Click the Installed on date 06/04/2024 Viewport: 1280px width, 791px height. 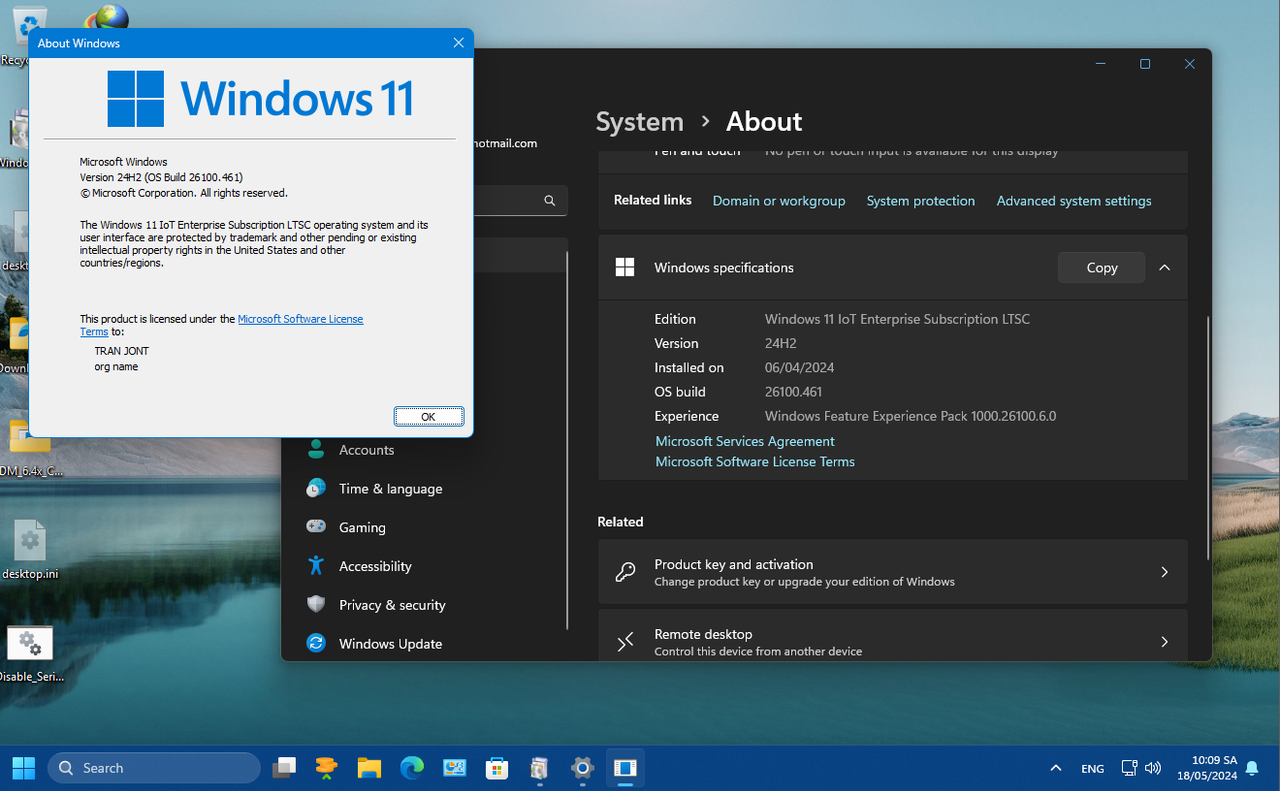(x=800, y=368)
